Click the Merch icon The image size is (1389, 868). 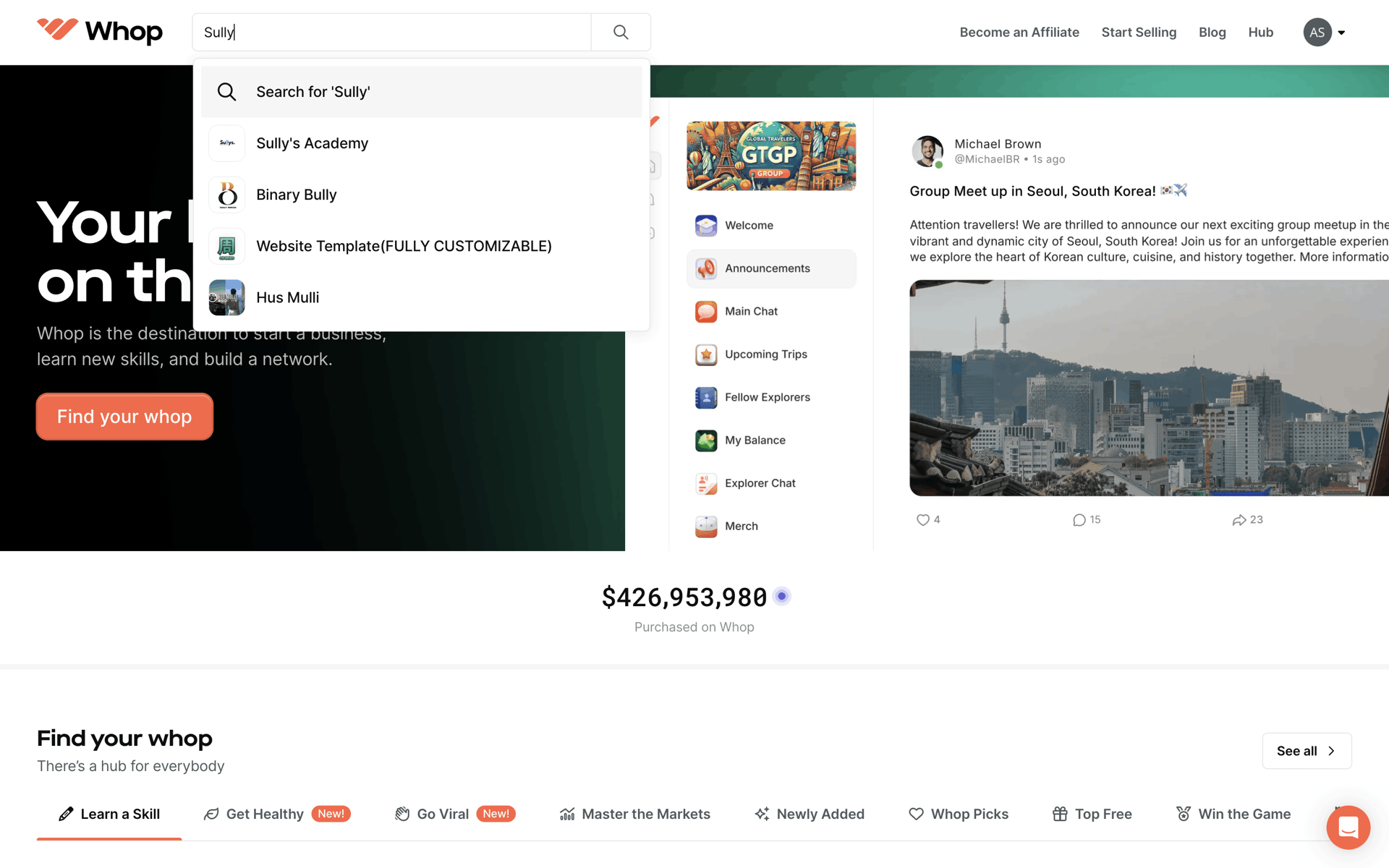[706, 526]
